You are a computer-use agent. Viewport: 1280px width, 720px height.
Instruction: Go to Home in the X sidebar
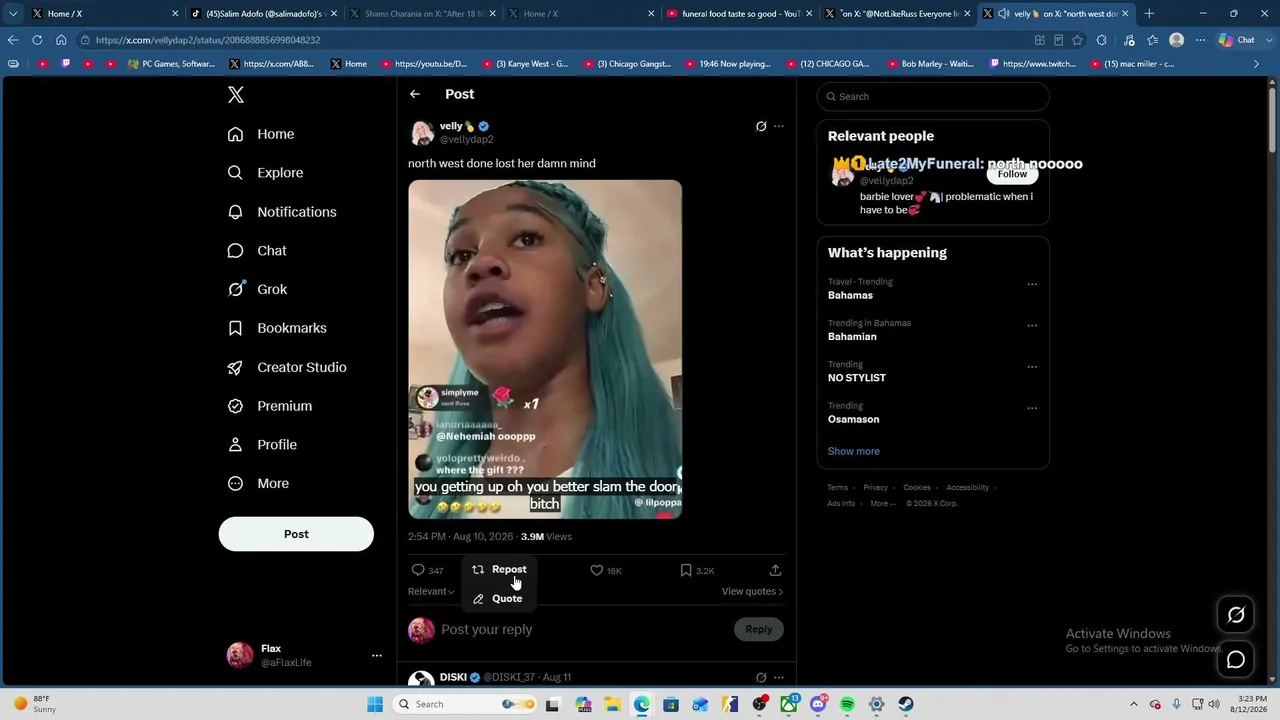261,134
